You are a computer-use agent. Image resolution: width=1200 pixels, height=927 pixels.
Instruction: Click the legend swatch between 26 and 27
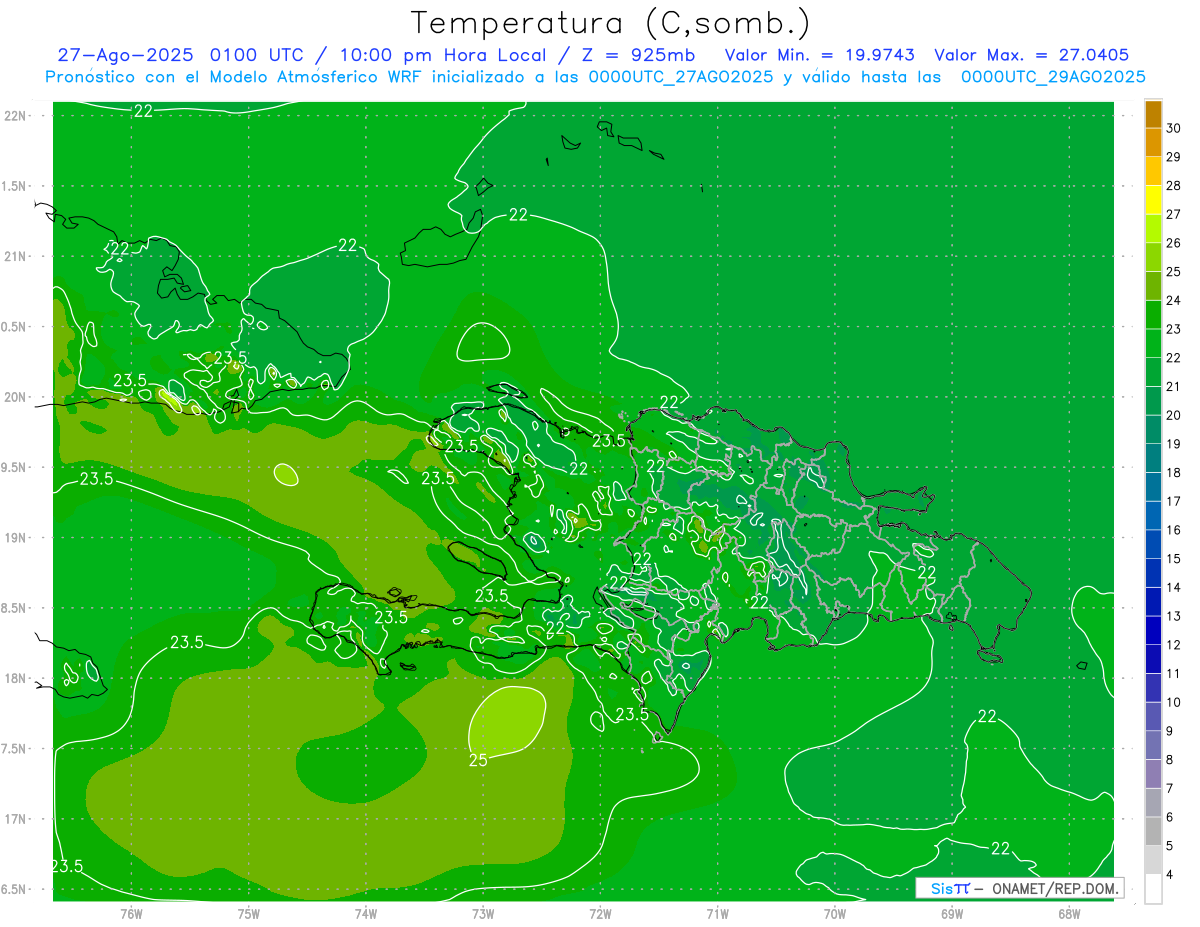coord(1153,229)
